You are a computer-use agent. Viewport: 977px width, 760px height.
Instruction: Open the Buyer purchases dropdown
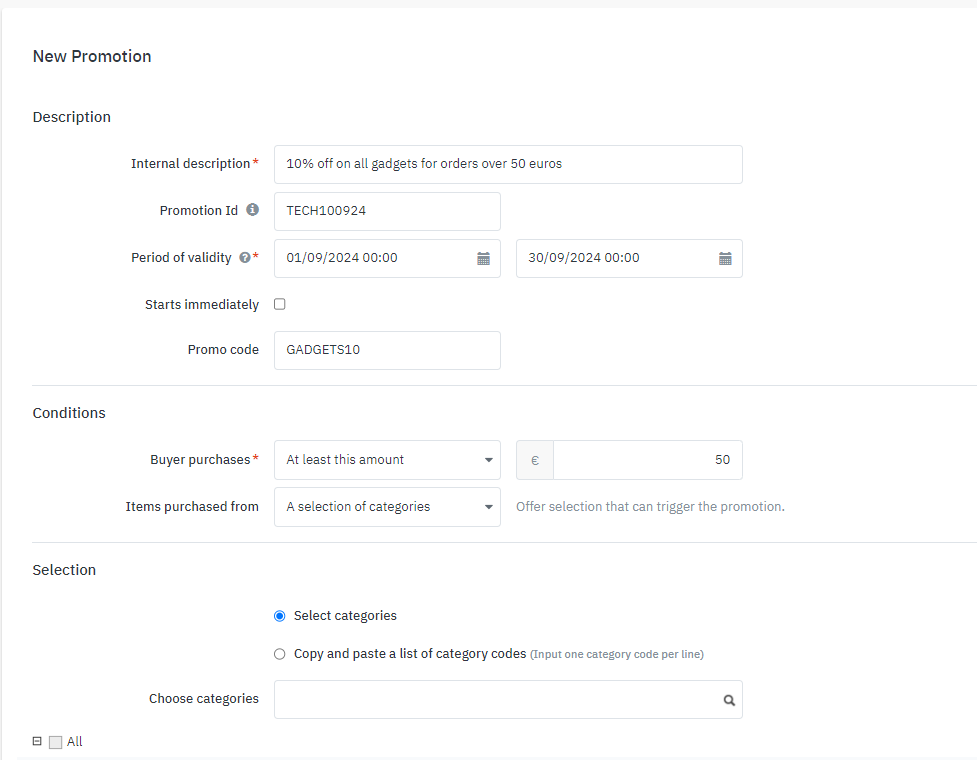tap(387, 460)
